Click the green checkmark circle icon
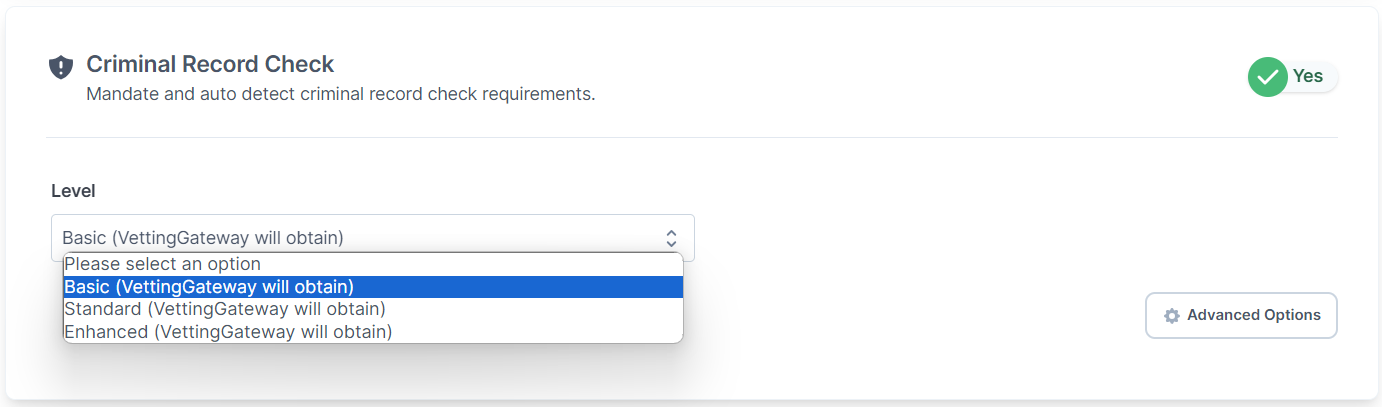Image resolution: width=1382 pixels, height=407 pixels. [1267, 77]
